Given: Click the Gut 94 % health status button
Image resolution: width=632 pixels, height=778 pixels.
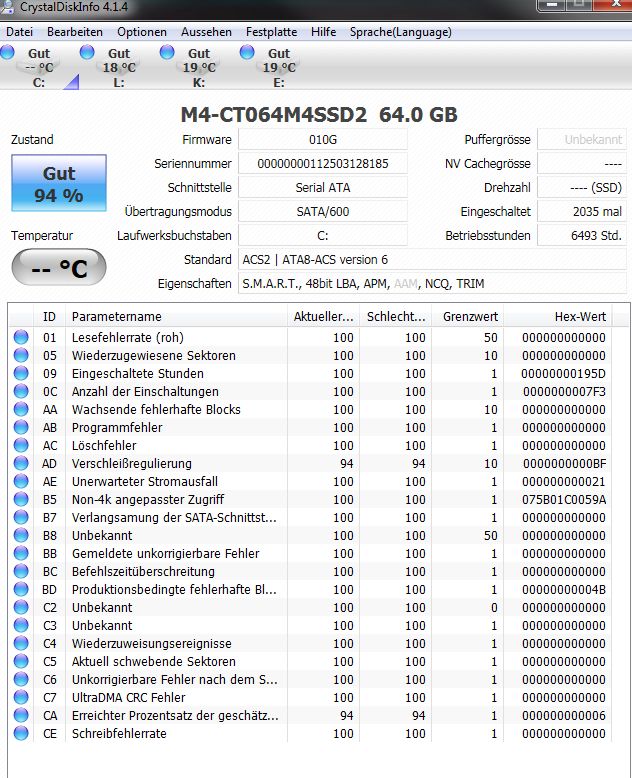Looking at the screenshot, I should tap(59, 183).
